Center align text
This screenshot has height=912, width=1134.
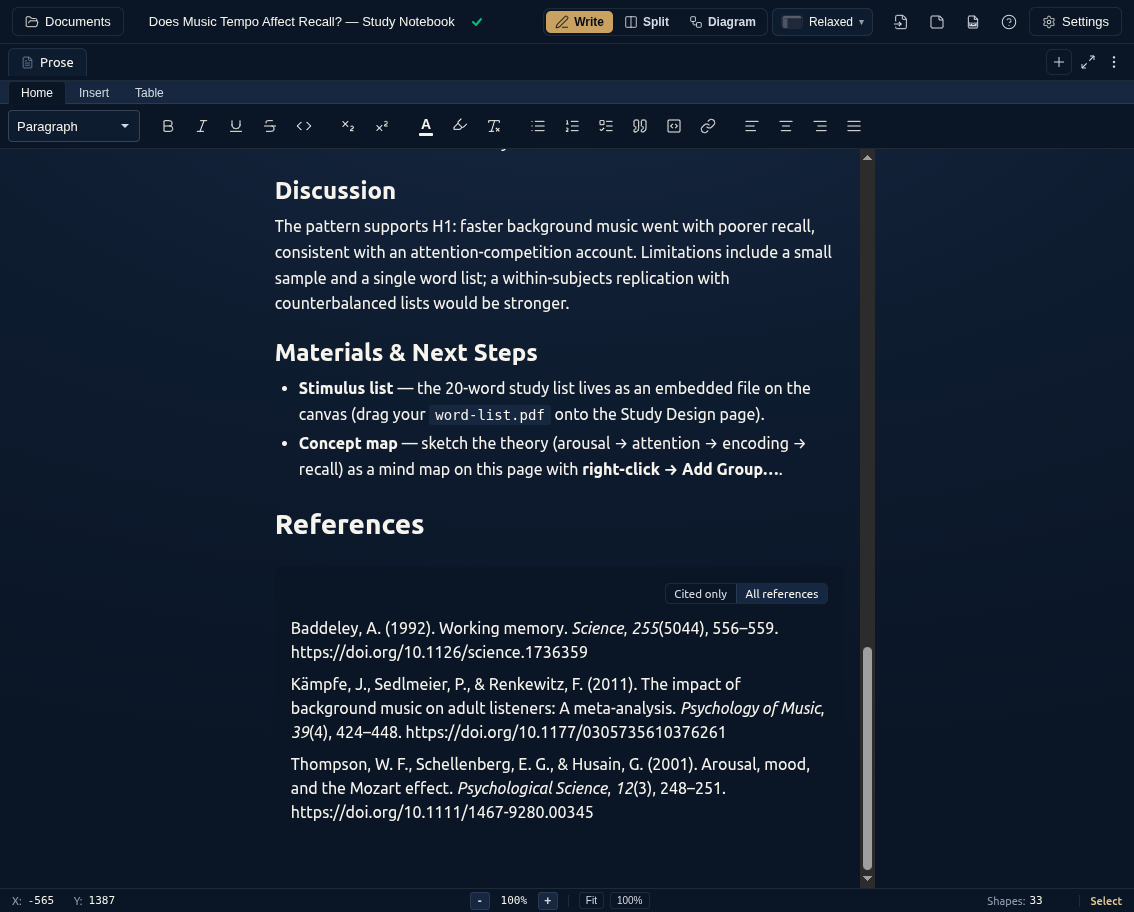tap(785, 127)
